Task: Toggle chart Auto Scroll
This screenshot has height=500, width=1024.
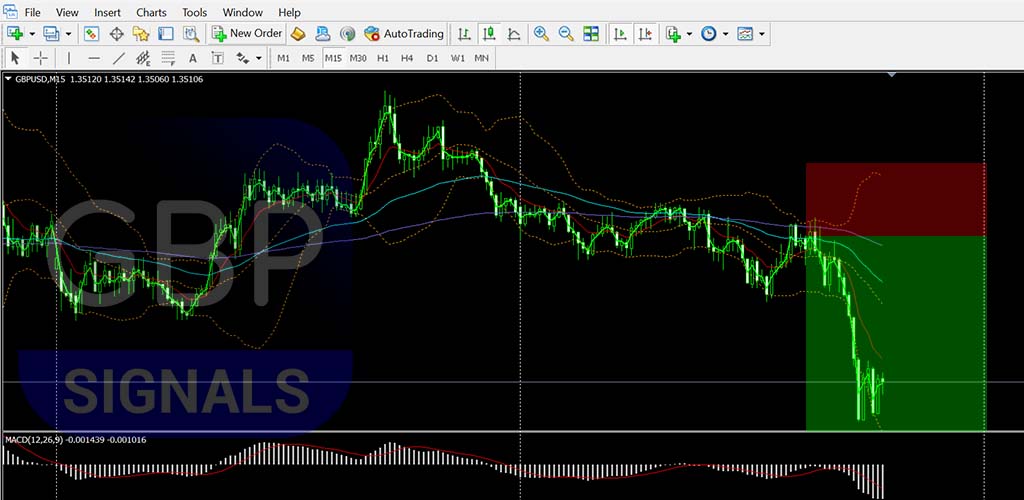Action: 620,33
